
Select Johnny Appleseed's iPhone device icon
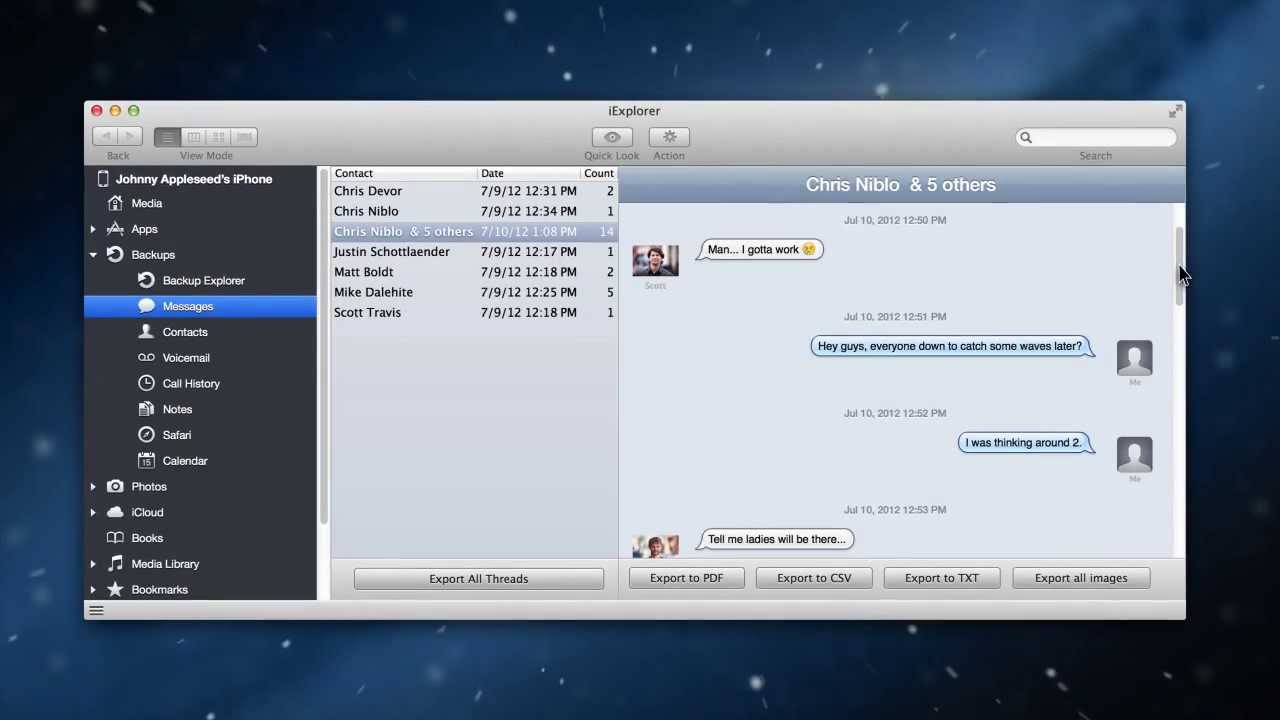click(102, 179)
